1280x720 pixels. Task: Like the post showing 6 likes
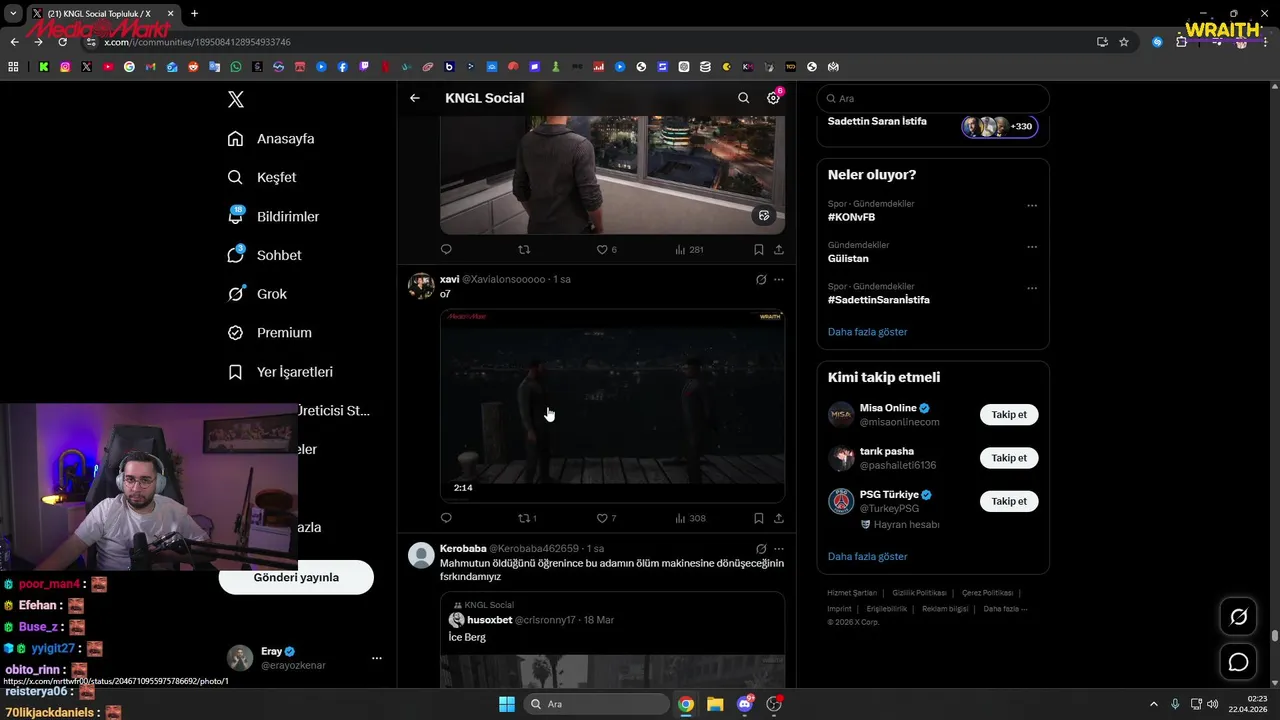(606, 249)
